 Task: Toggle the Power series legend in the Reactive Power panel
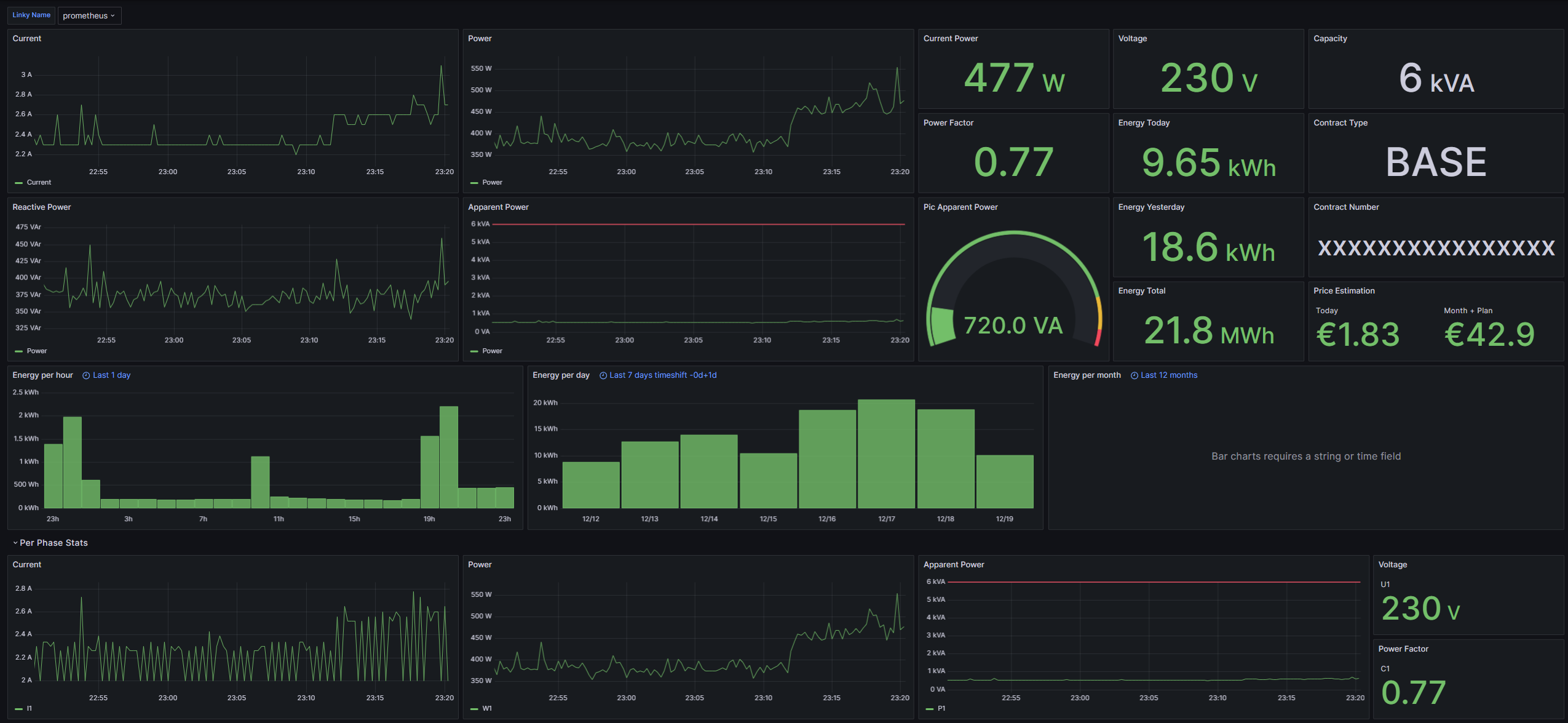tap(37, 351)
